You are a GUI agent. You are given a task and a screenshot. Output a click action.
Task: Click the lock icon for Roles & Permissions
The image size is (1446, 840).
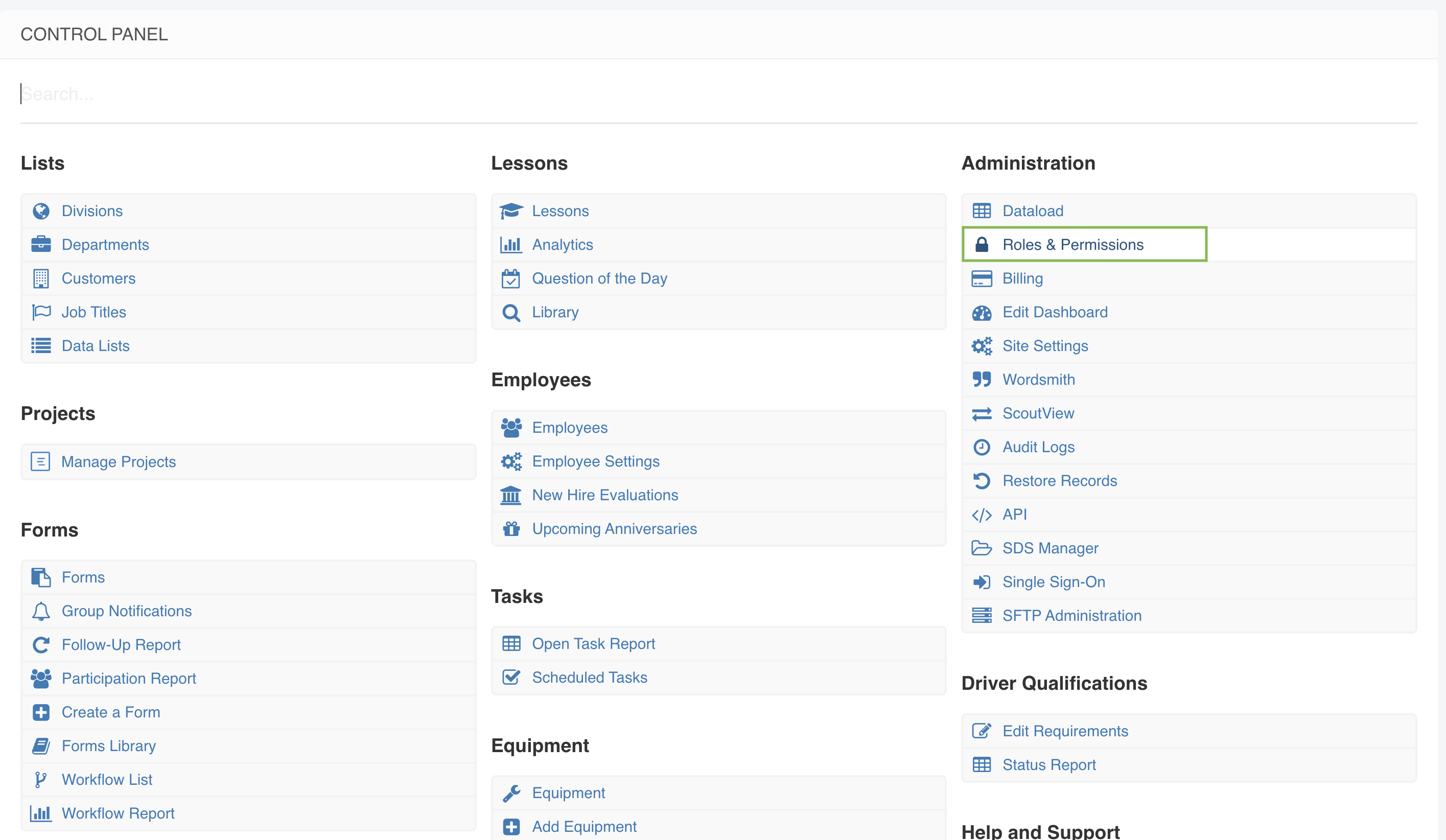982,244
